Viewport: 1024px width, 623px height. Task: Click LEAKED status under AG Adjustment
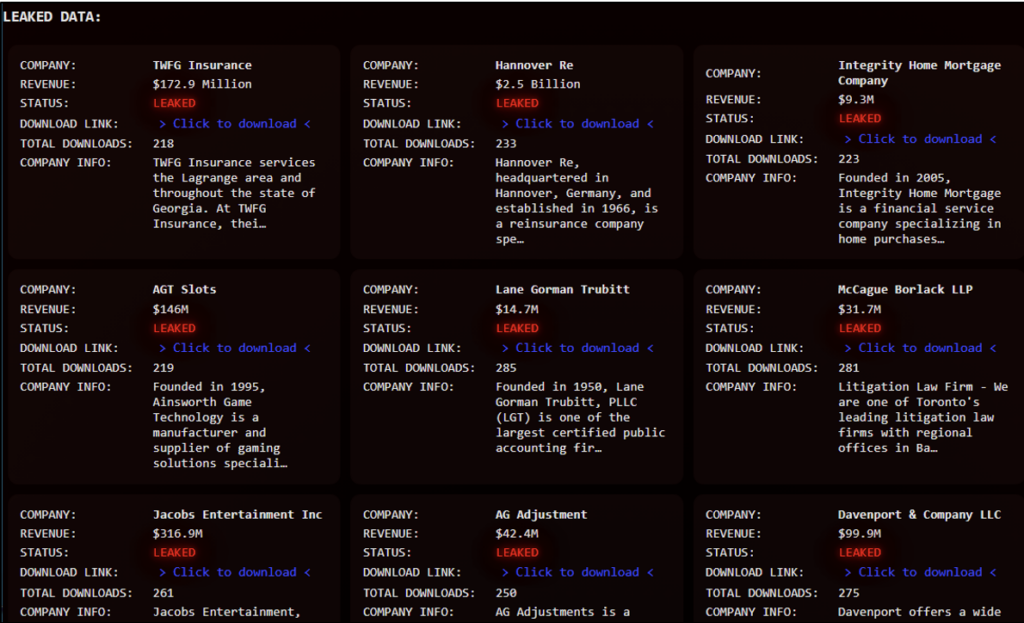pyautogui.click(x=517, y=552)
